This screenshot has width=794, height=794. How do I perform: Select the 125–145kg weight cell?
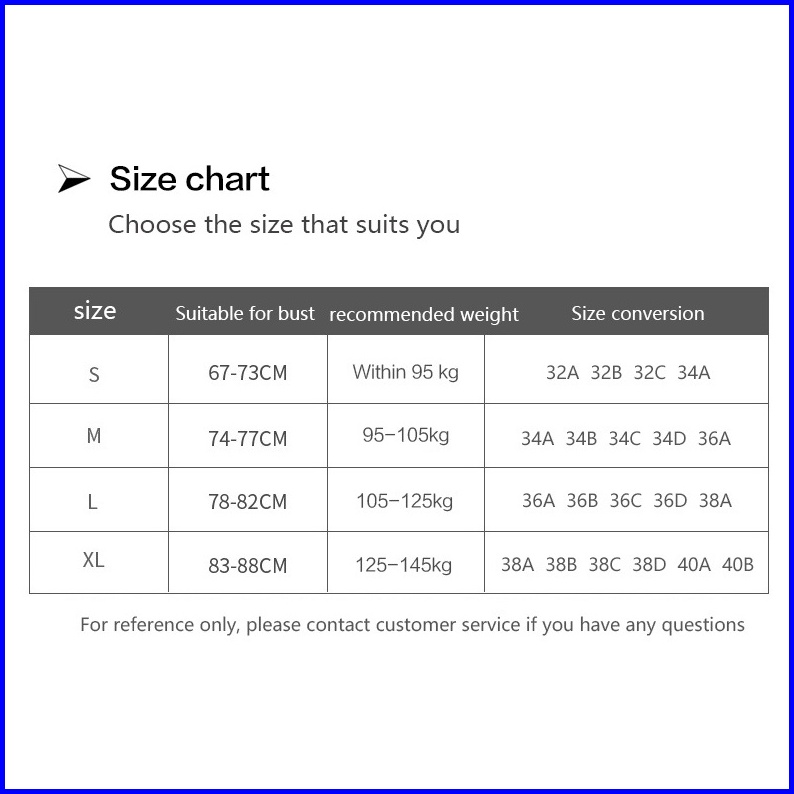[403, 565]
